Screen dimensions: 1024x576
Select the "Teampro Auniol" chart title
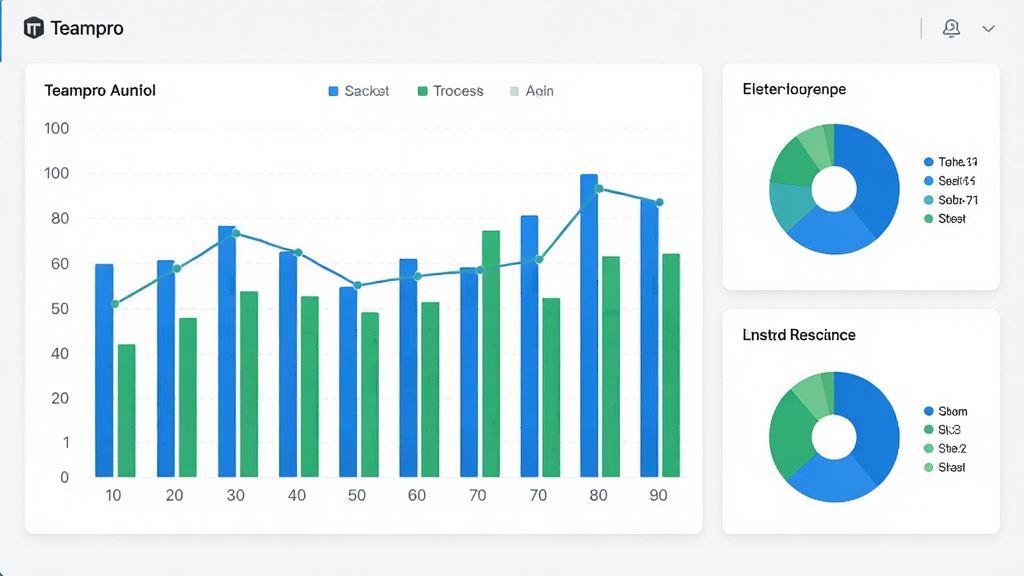point(100,90)
